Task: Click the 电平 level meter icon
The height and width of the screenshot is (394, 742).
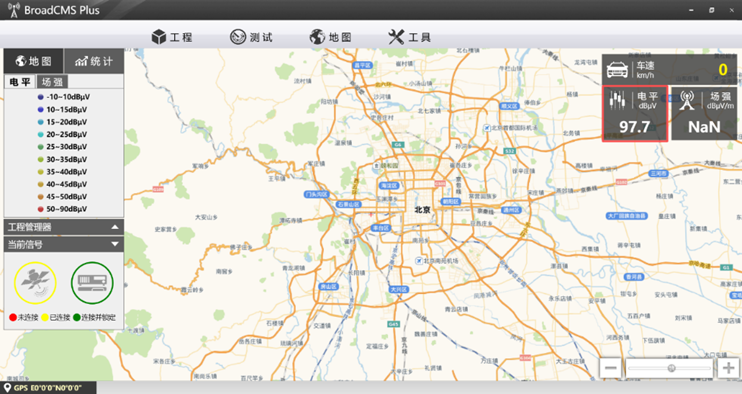Action: 617,100
